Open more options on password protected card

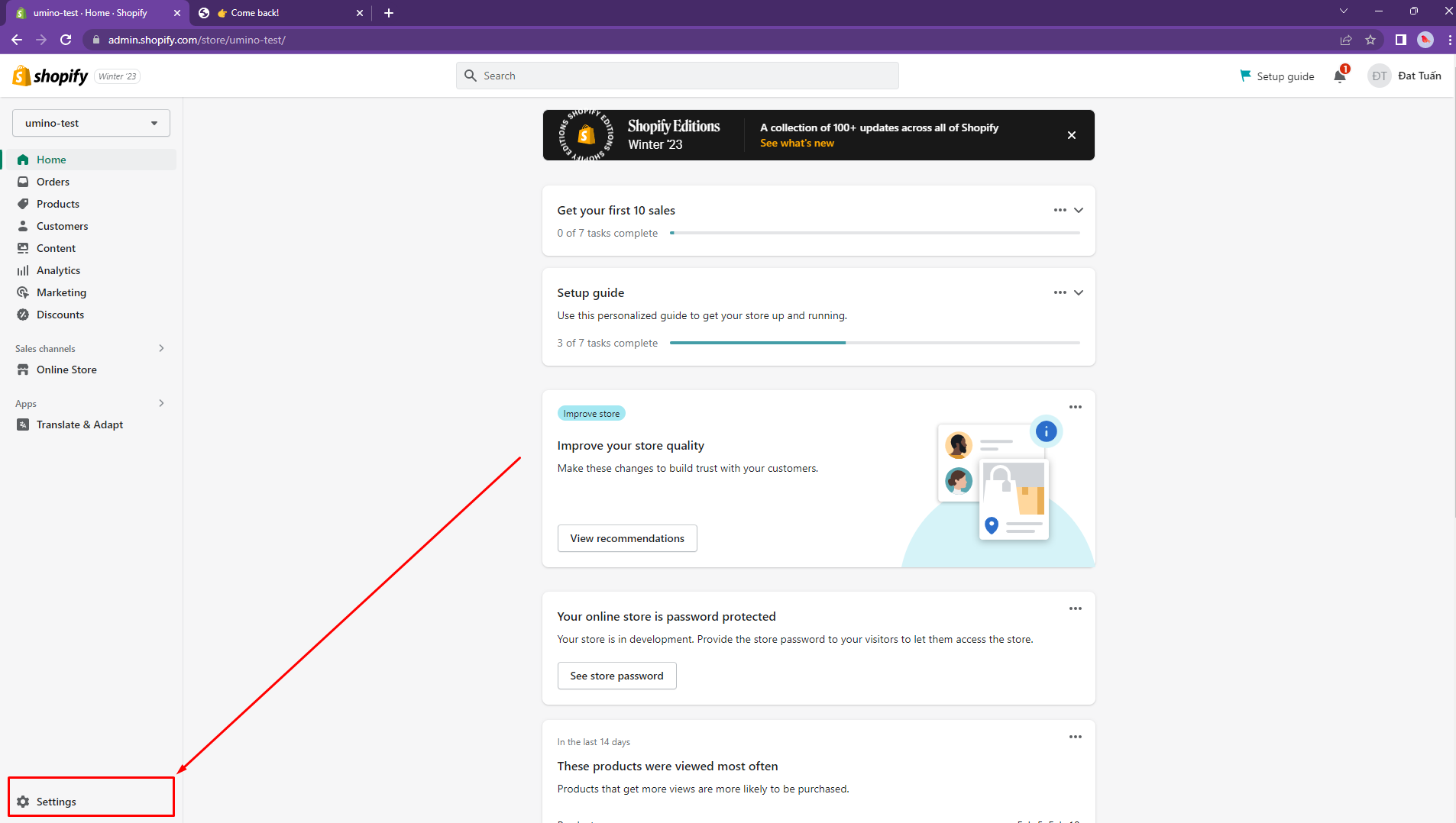1076,608
